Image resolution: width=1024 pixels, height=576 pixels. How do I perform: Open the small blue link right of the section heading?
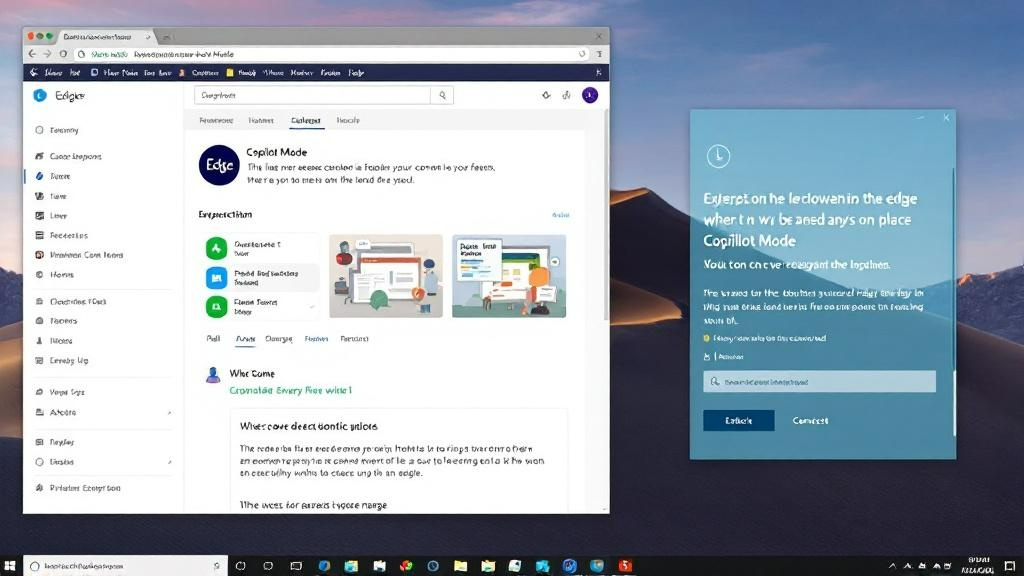(x=560, y=215)
